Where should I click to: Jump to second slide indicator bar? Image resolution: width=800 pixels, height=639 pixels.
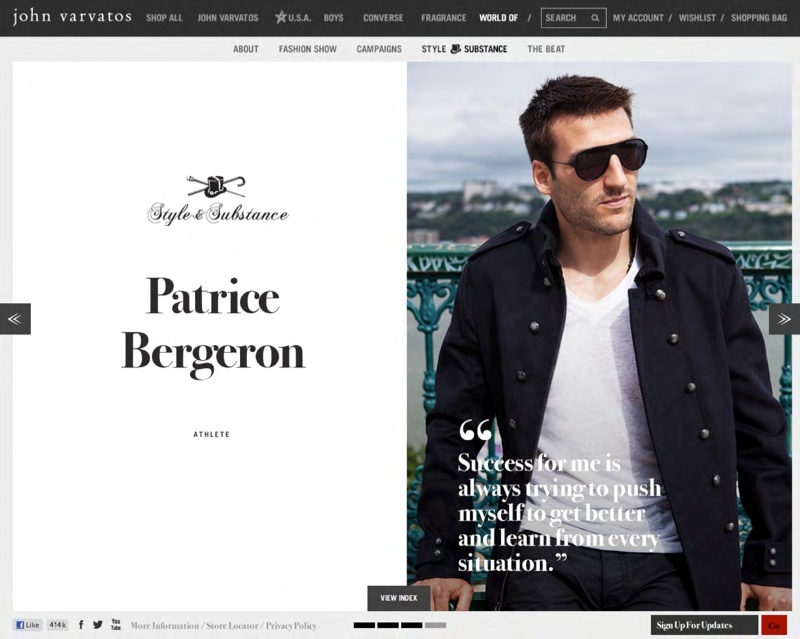[388, 625]
